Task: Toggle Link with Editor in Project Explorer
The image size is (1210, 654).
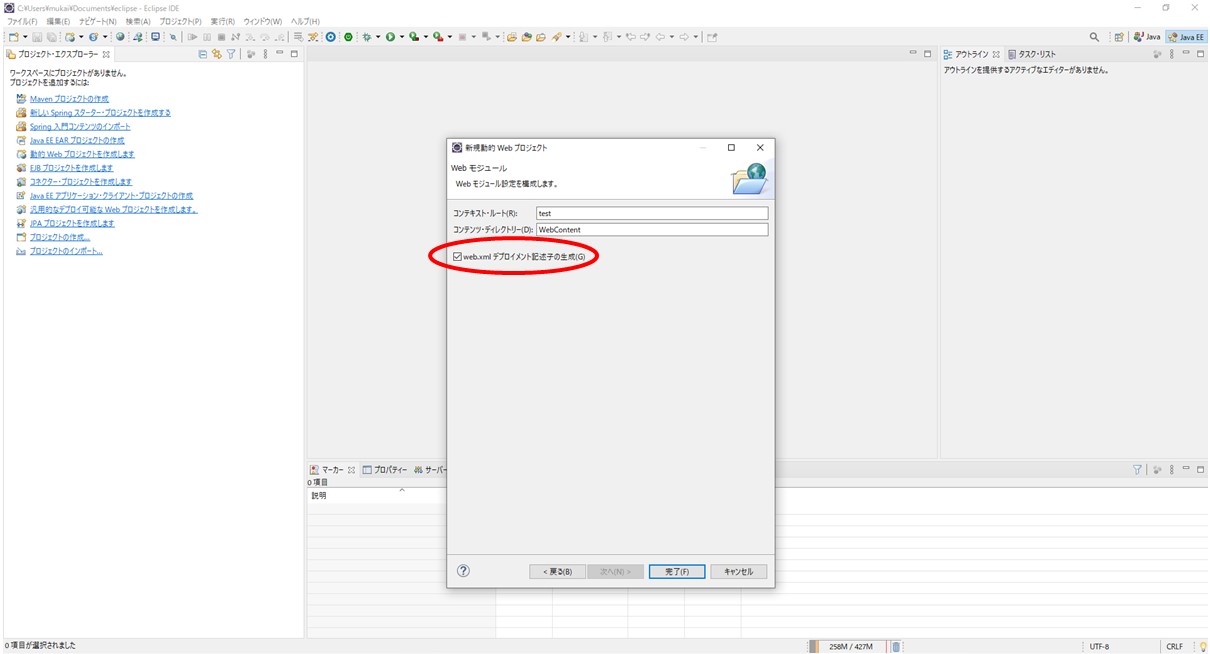Action: coord(217,54)
